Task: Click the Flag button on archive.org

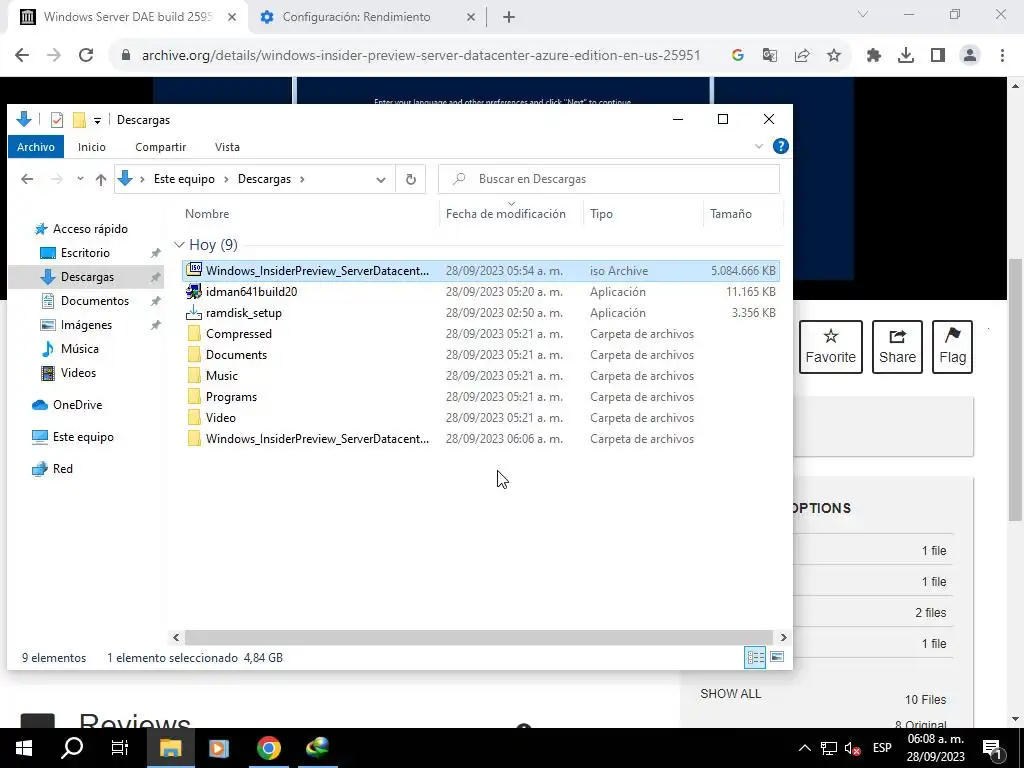Action: tap(952, 347)
